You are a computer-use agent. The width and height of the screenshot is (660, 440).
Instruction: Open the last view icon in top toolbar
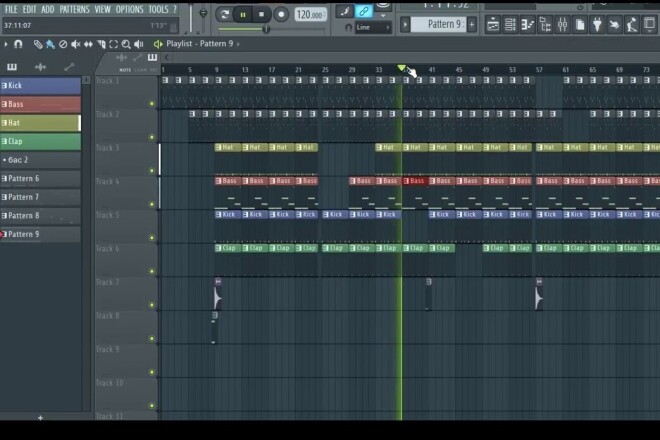pos(650,24)
